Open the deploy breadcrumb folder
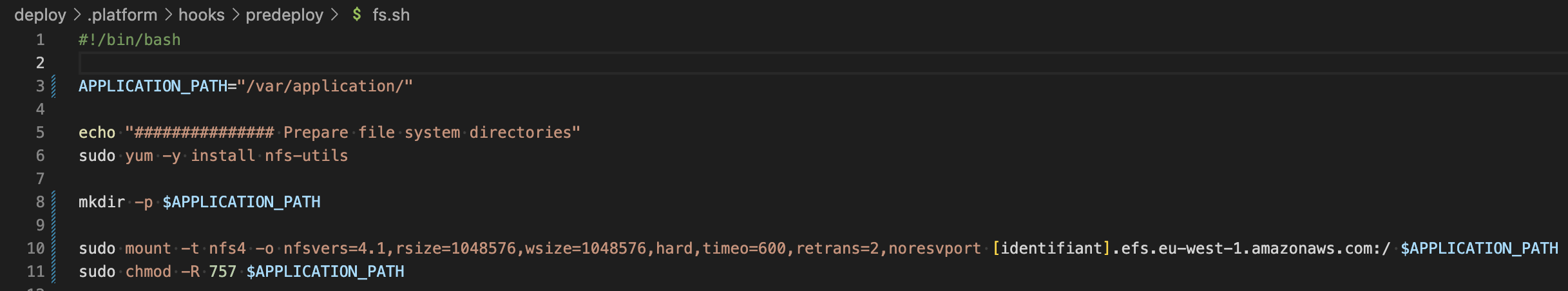Image resolution: width=1568 pixels, height=291 pixels. (40, 15)
